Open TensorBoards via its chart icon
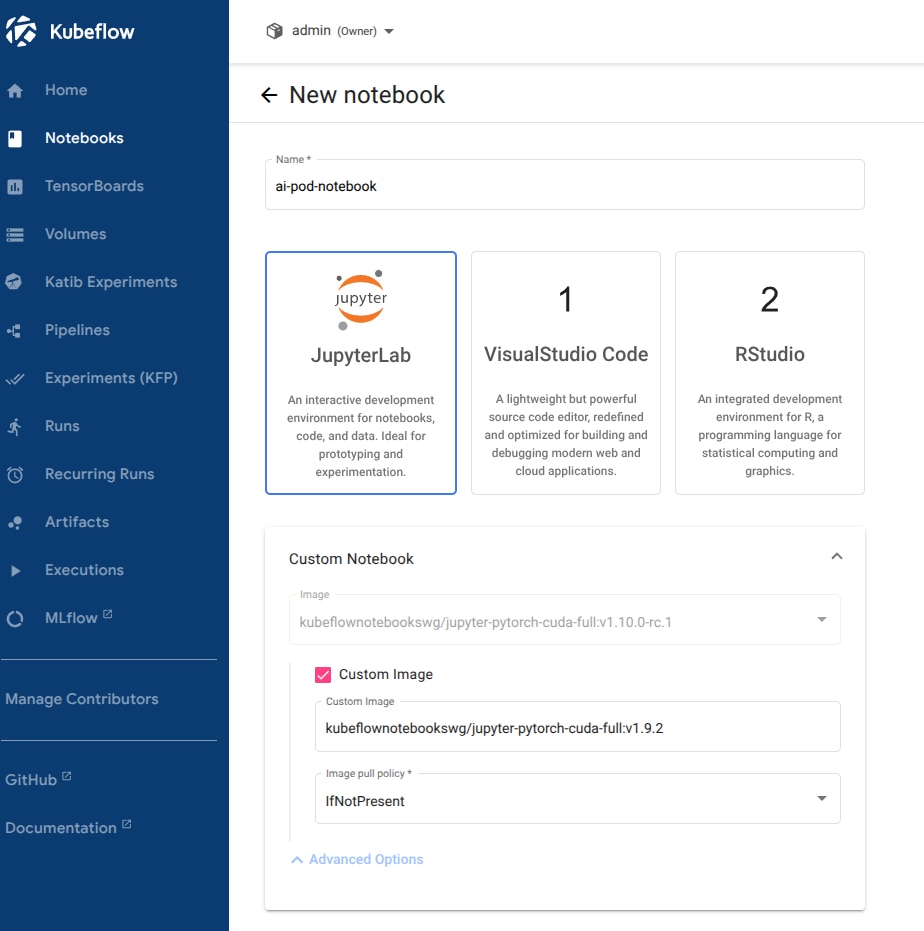Image resolution: width=924 pixels, height=931 pixels. coord(15,186)
